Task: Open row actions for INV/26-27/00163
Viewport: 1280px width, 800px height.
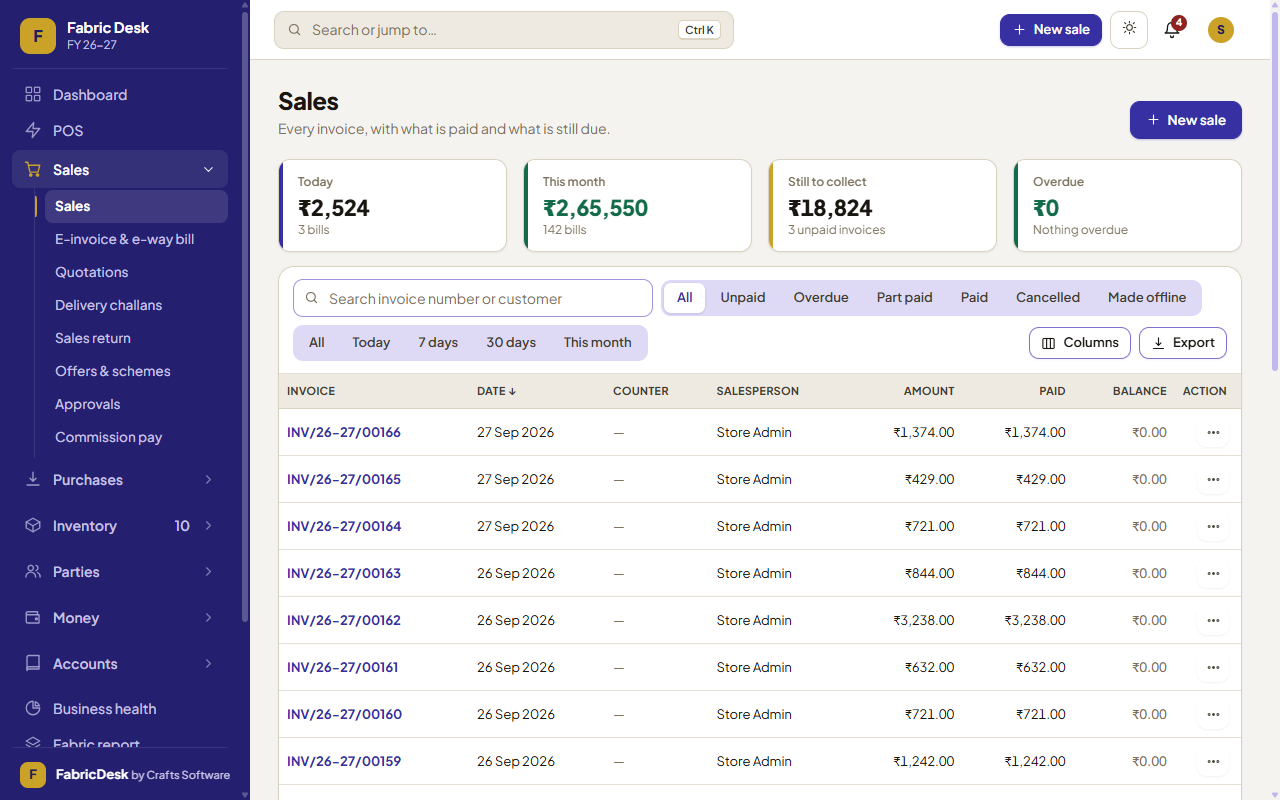Action: 1213,574
